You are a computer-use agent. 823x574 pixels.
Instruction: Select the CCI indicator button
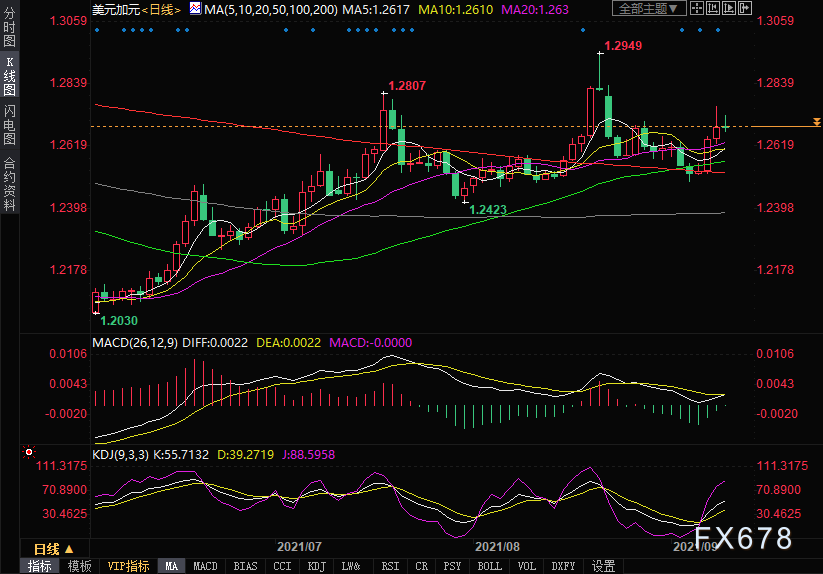(x=282, y=566)
